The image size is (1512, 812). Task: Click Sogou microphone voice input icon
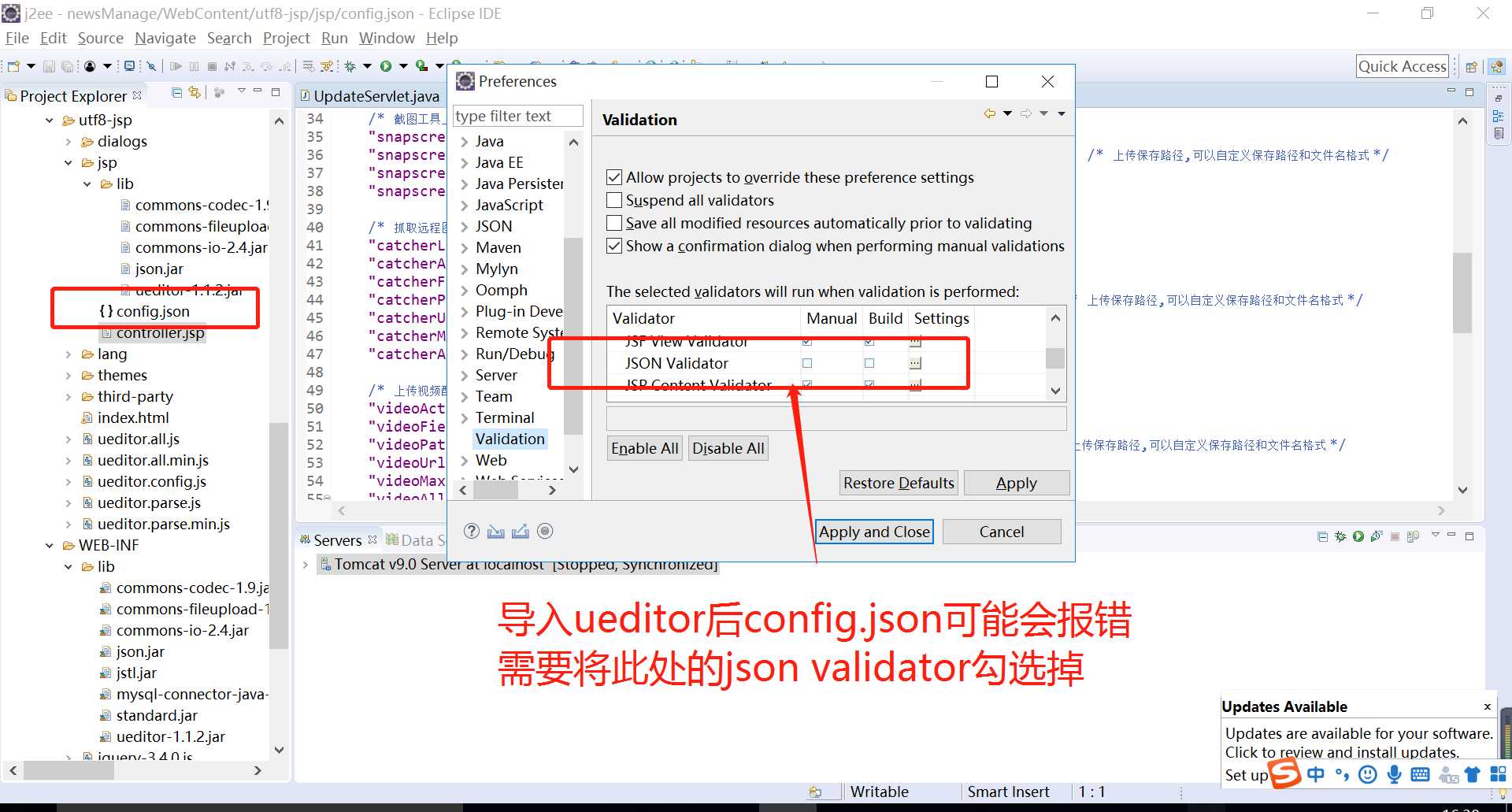coord(1394,774)
